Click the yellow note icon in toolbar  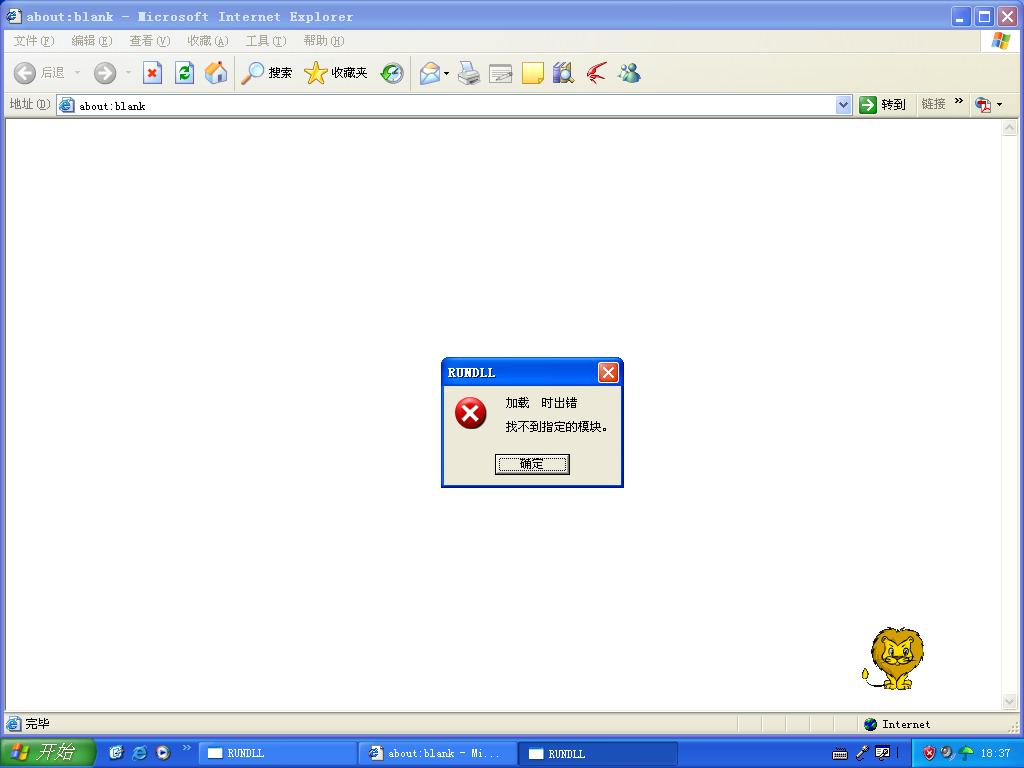tap(532, 73)
